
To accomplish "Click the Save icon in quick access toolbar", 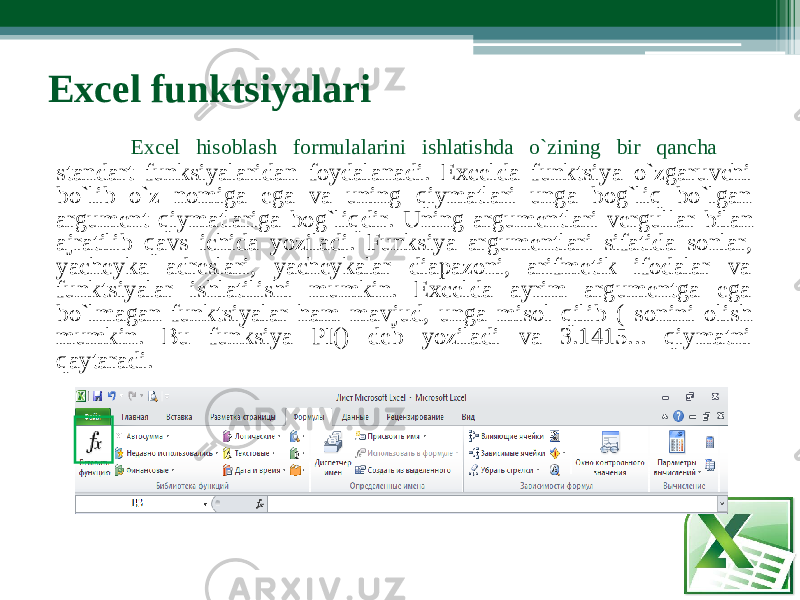I will 97,396.
